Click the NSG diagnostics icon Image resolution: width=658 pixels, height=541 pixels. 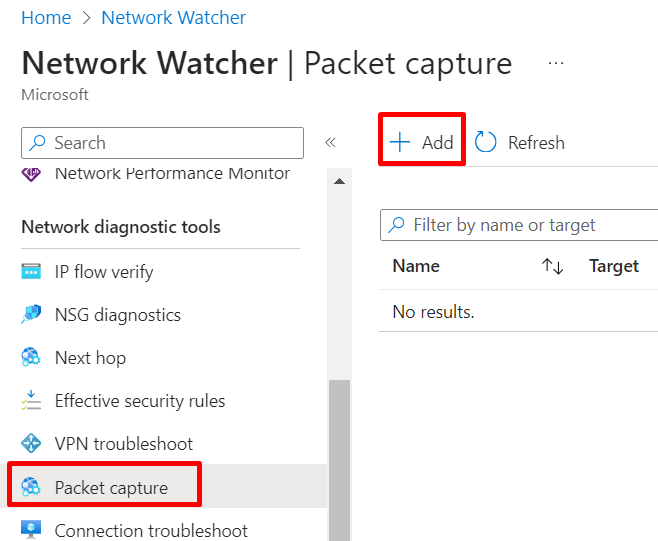(31, 314)
